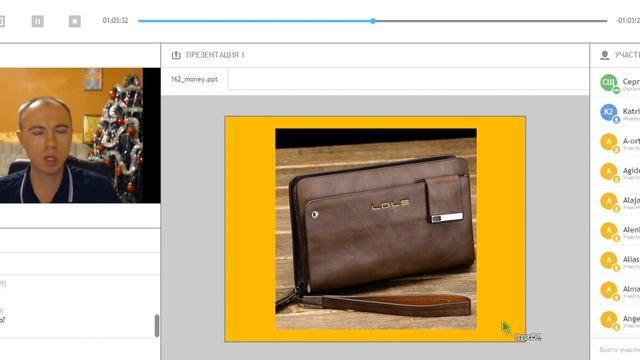
Task: Click the blue K2 moderator avatar
Action: pos(609,112)
